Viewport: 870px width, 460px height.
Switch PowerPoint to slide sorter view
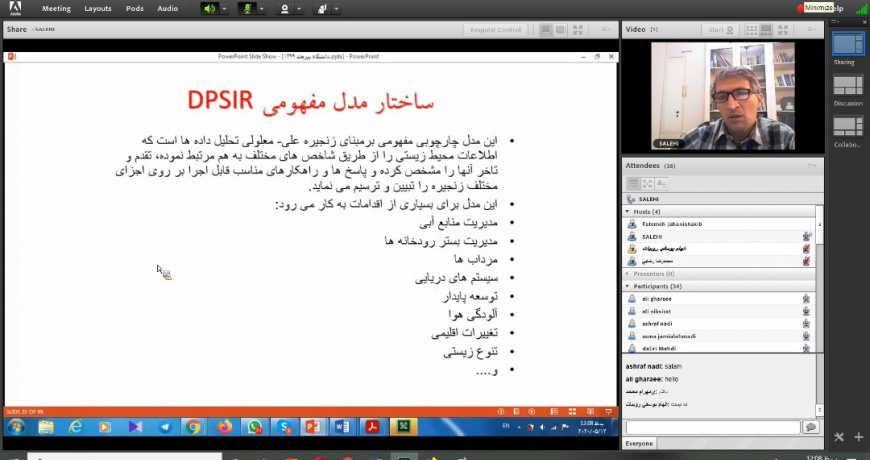572,412
